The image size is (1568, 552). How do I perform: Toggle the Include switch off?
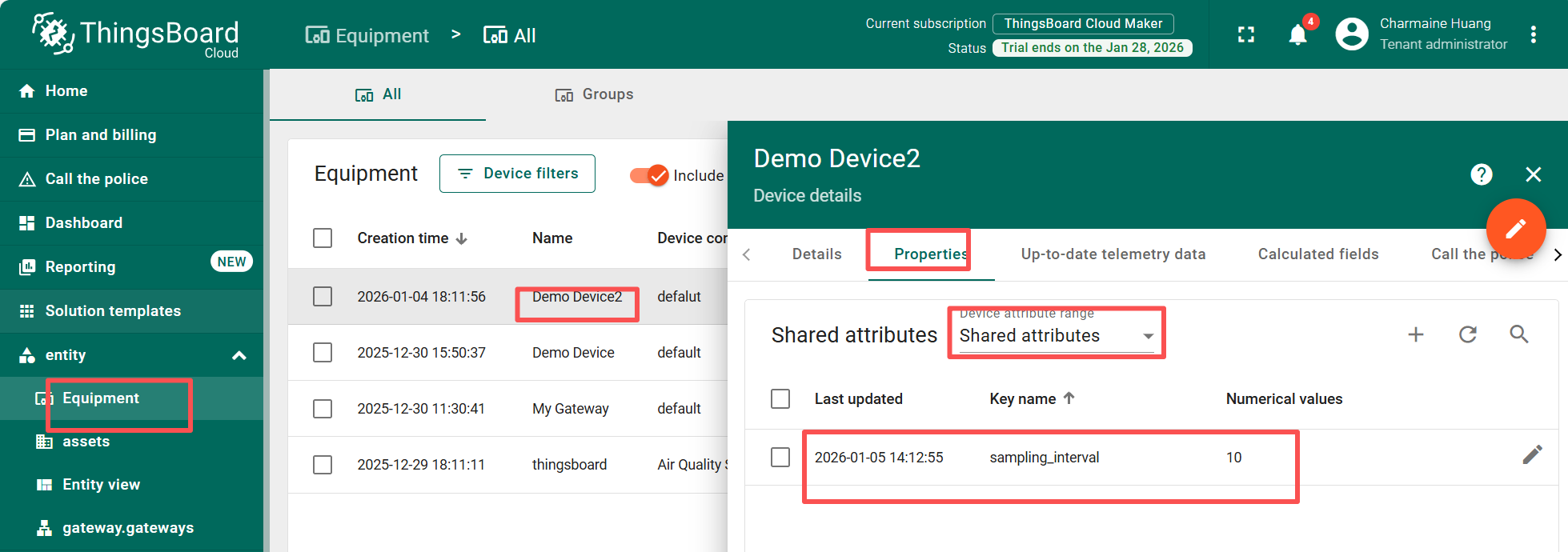pyautogui.click(x=649, y=175)
